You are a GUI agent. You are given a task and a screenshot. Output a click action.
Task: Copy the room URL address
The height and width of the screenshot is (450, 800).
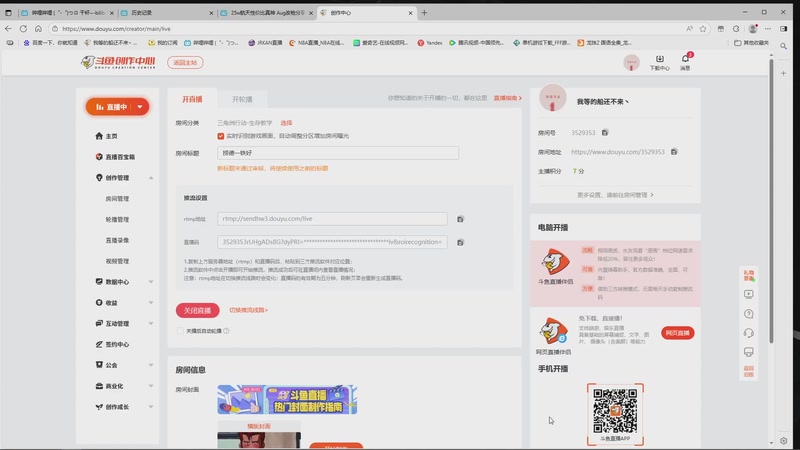(674, 152)
